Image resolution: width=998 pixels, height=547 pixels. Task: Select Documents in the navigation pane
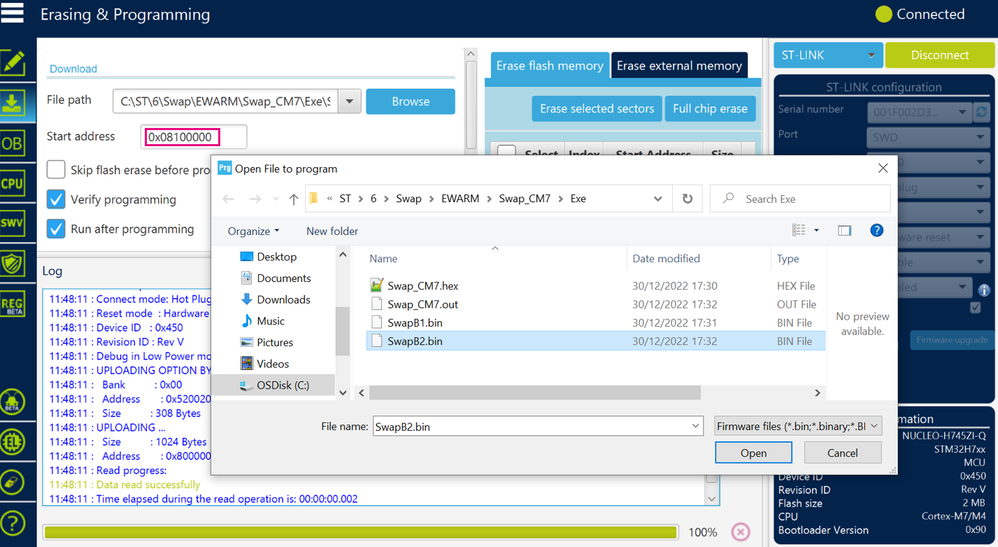[284, 278]
